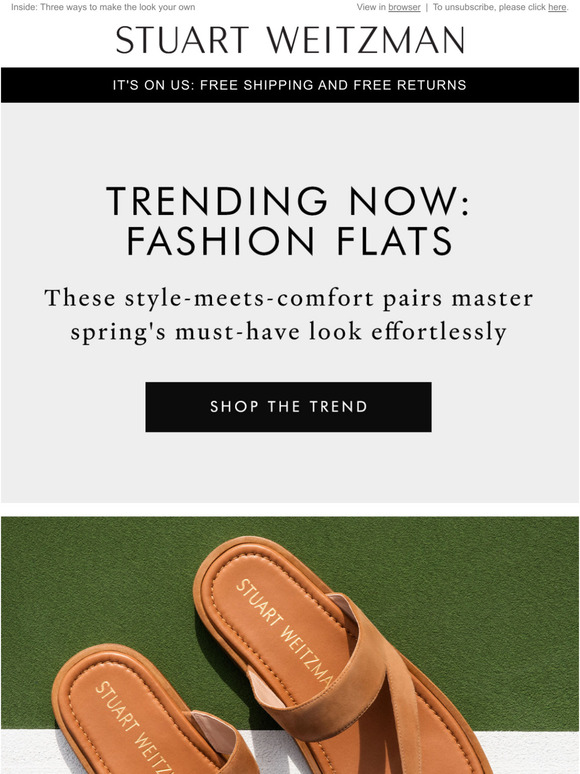Click the 'View in' text
580x774 pixels.
(x=371, y=7)
